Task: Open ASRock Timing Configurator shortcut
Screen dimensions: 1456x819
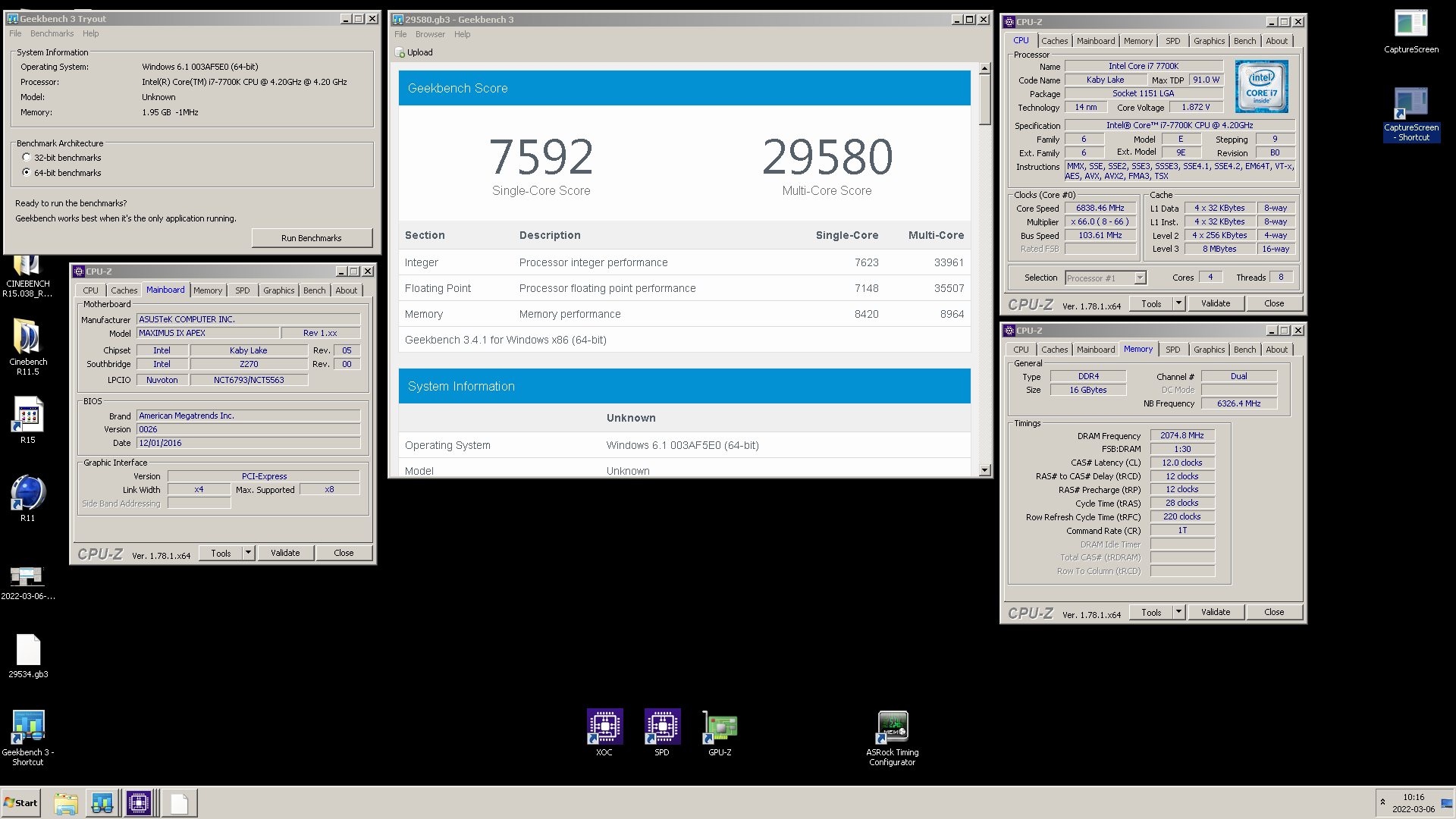Action: pos(893,739)
